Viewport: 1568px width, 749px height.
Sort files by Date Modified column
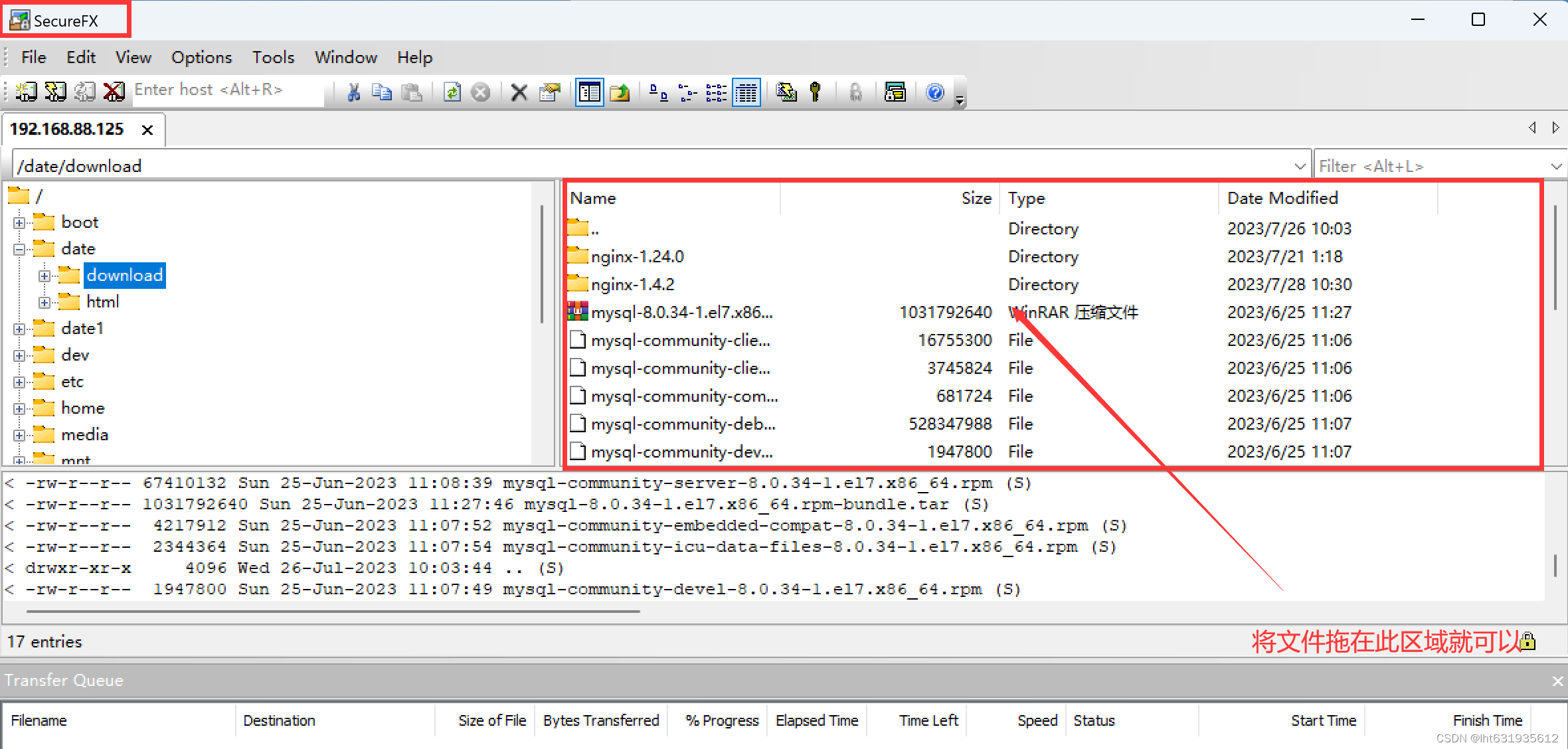click(1282, 198)
